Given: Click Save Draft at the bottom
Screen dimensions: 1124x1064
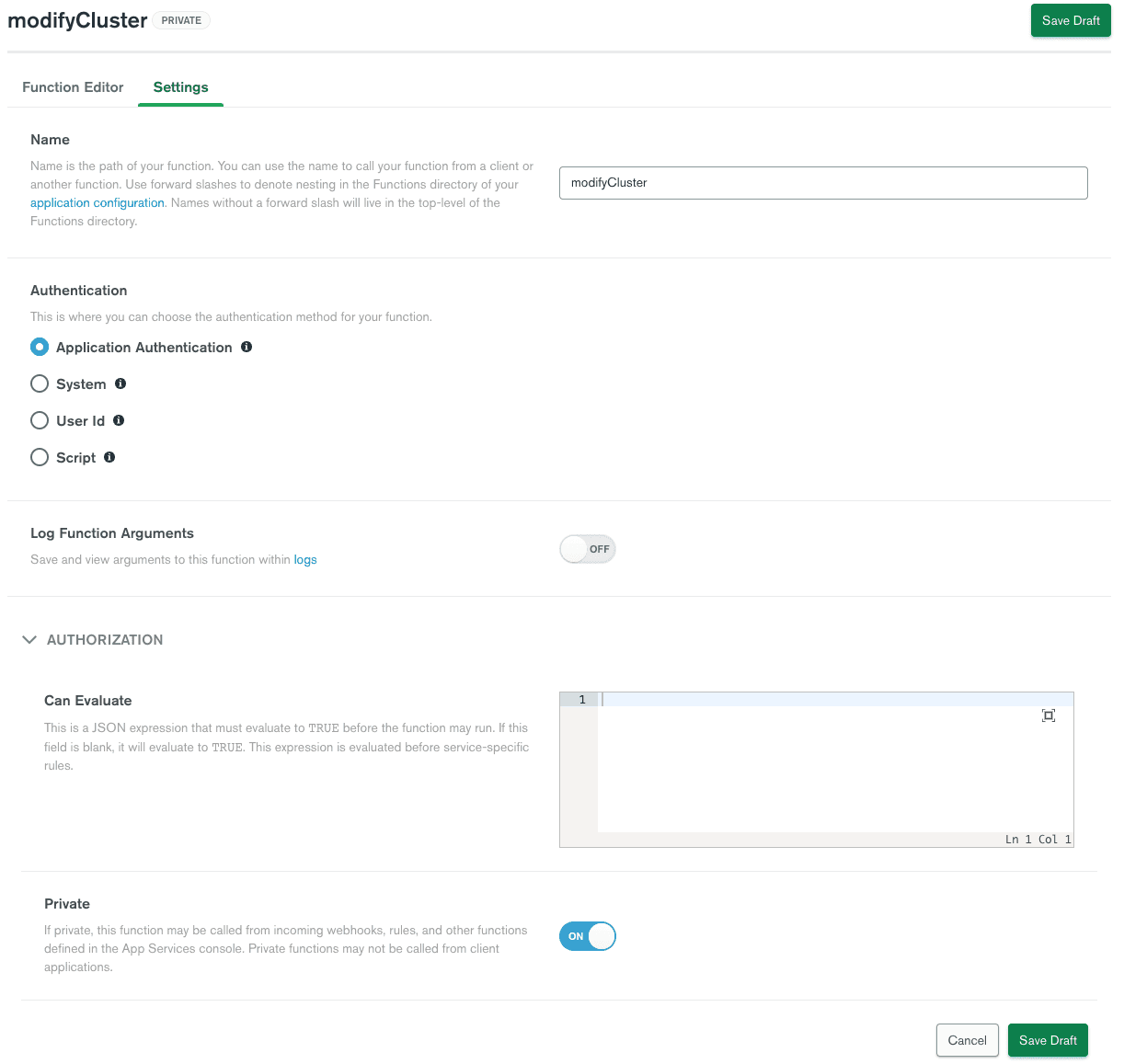Looking at the screenshot, I should (1048, 1040).
